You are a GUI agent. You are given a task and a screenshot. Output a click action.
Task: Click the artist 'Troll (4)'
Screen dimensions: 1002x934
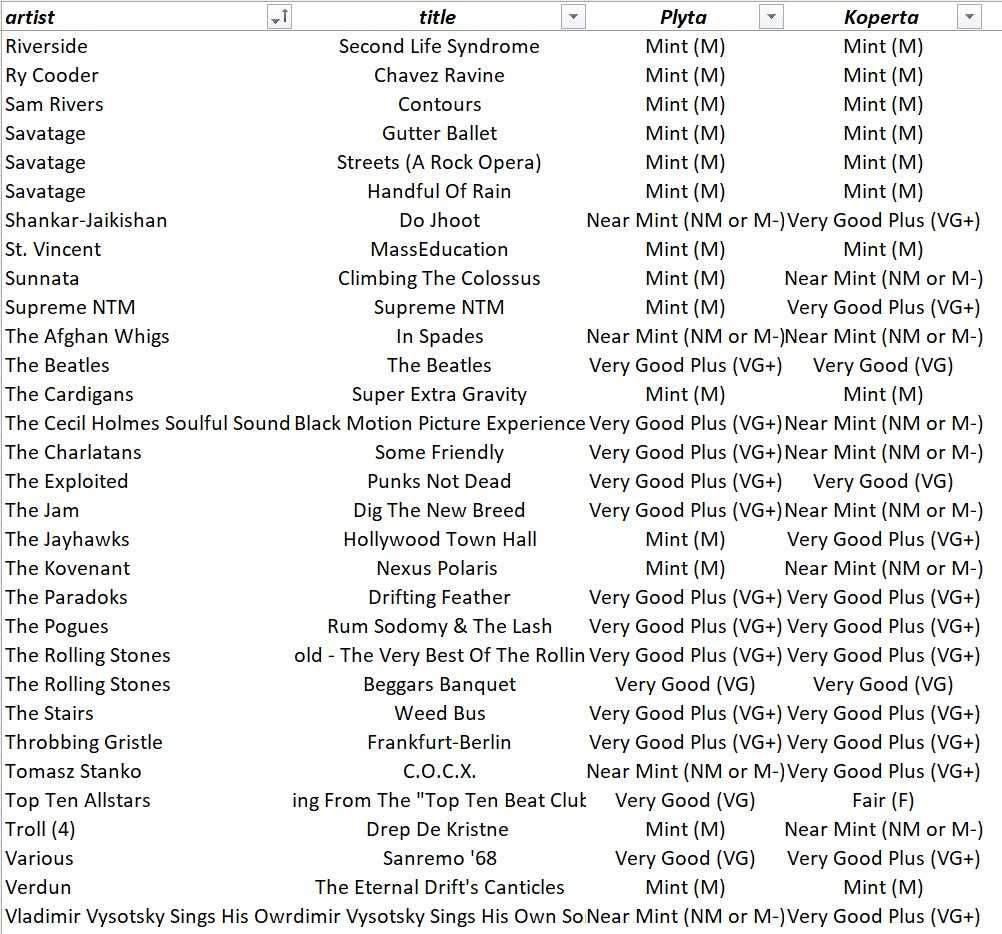click(x=40, y=829)
